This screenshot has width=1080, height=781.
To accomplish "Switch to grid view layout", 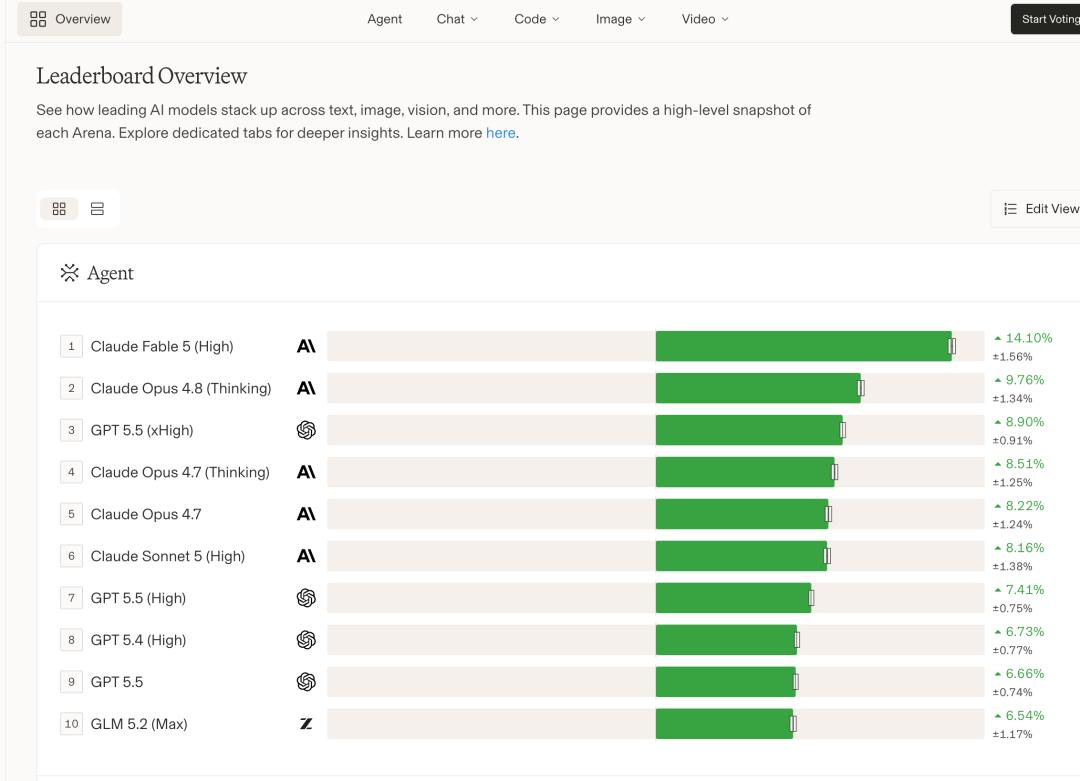I will (x=59, y=209).
